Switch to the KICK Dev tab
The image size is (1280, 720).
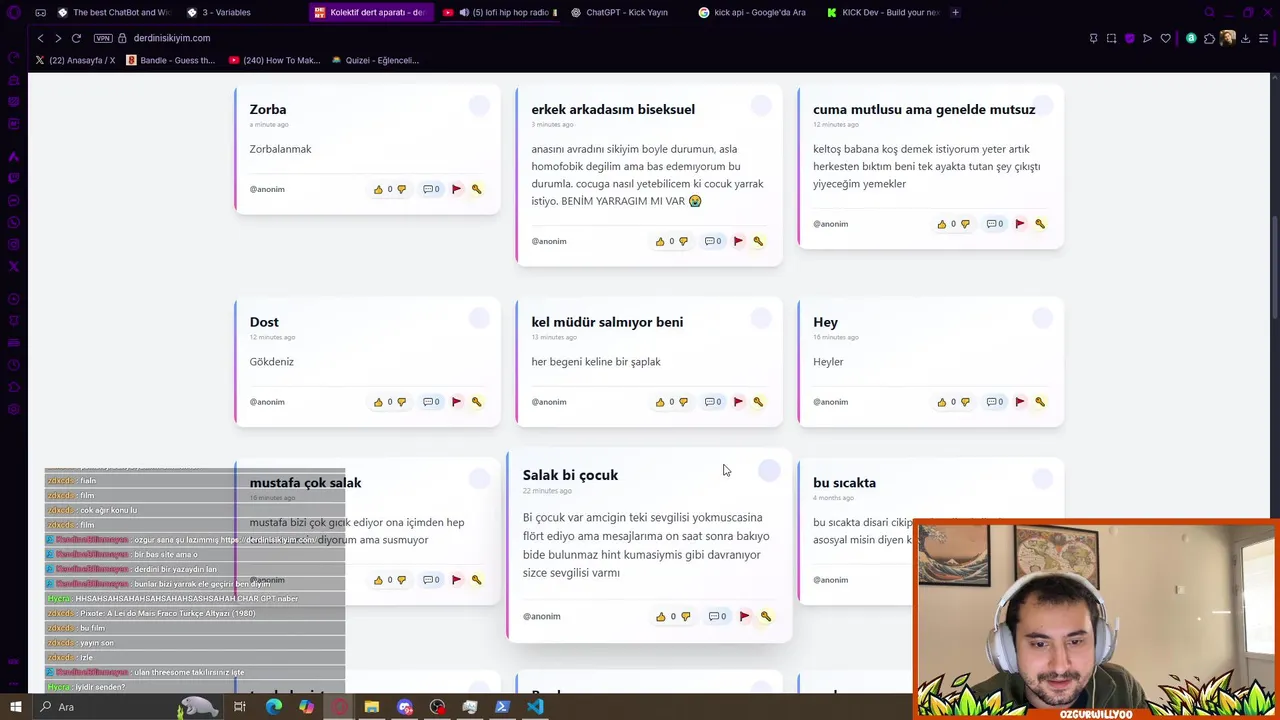click(x=882, y=12)
